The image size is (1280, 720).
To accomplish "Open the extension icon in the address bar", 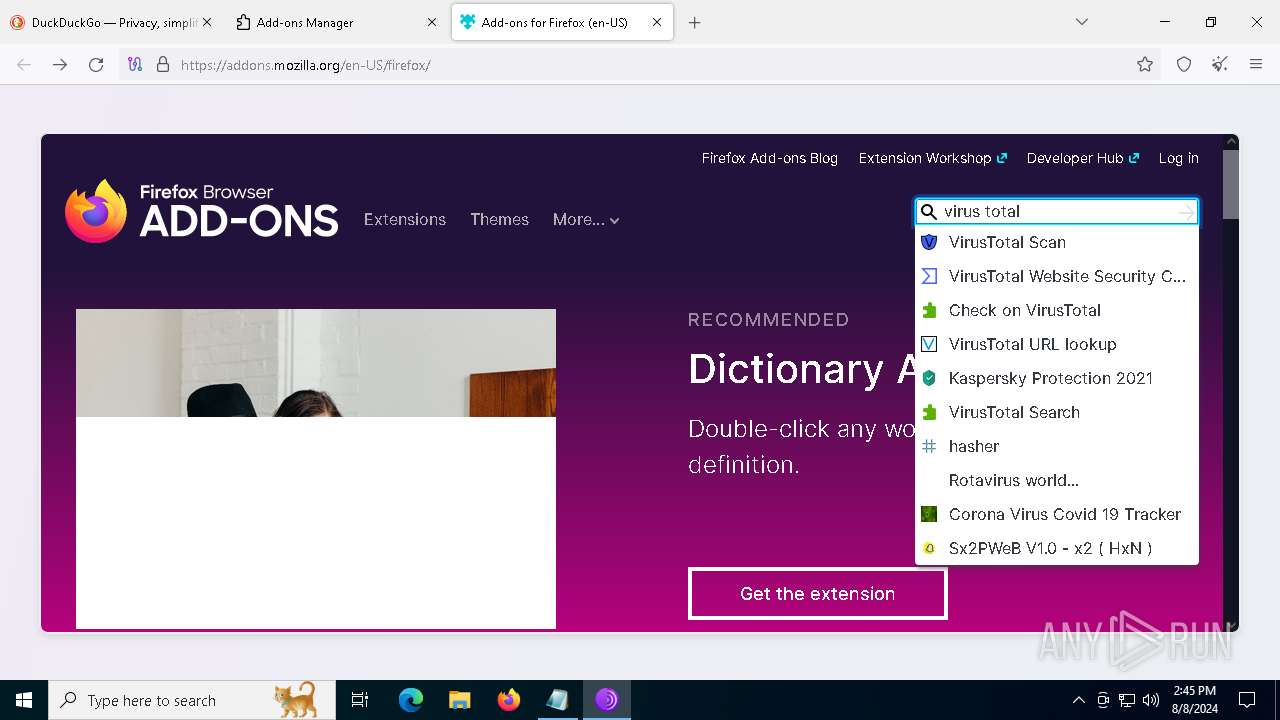I will pyautogui.click(x=135, y=65).
